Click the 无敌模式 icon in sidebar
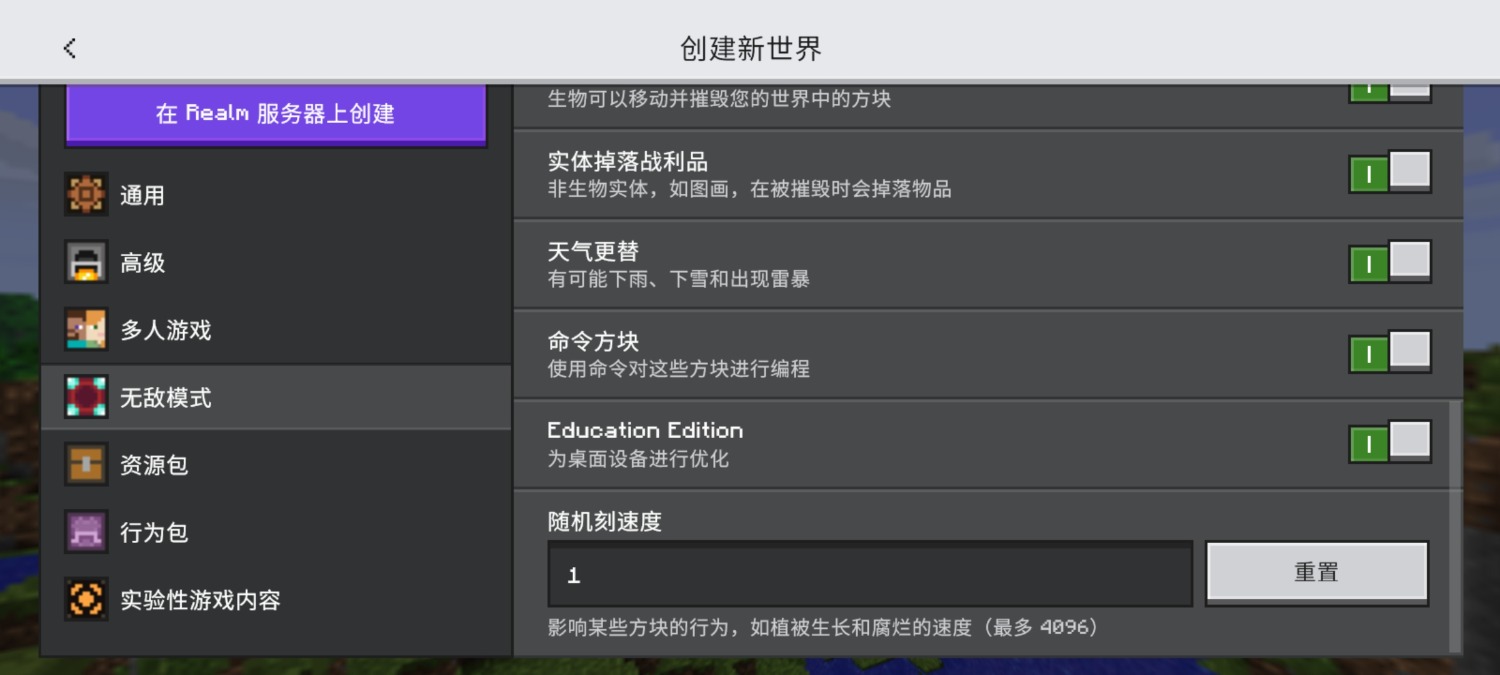 (86, 397)
